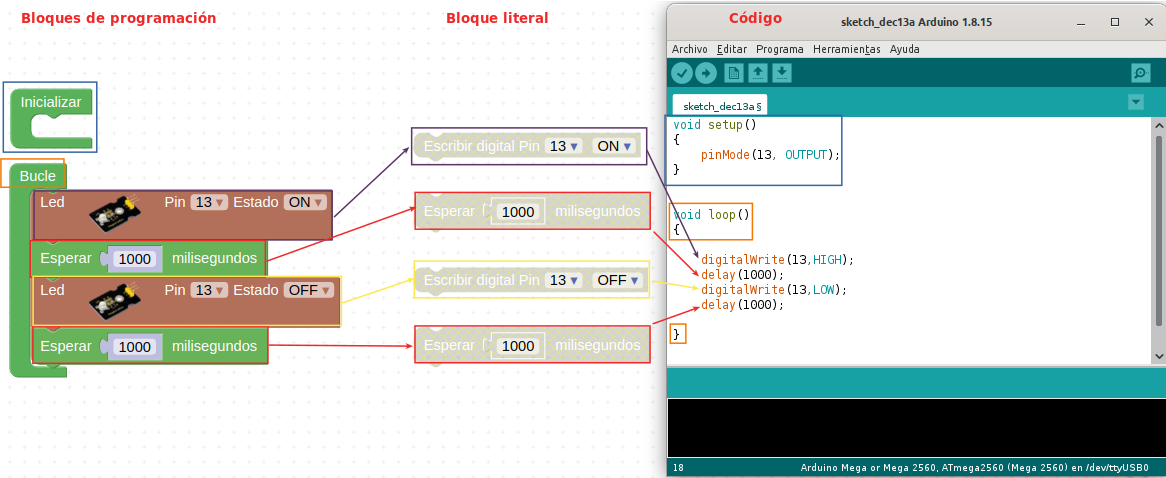Click the void setup() code line
This screenshot has width=1166, height=478.
[714, 125]
